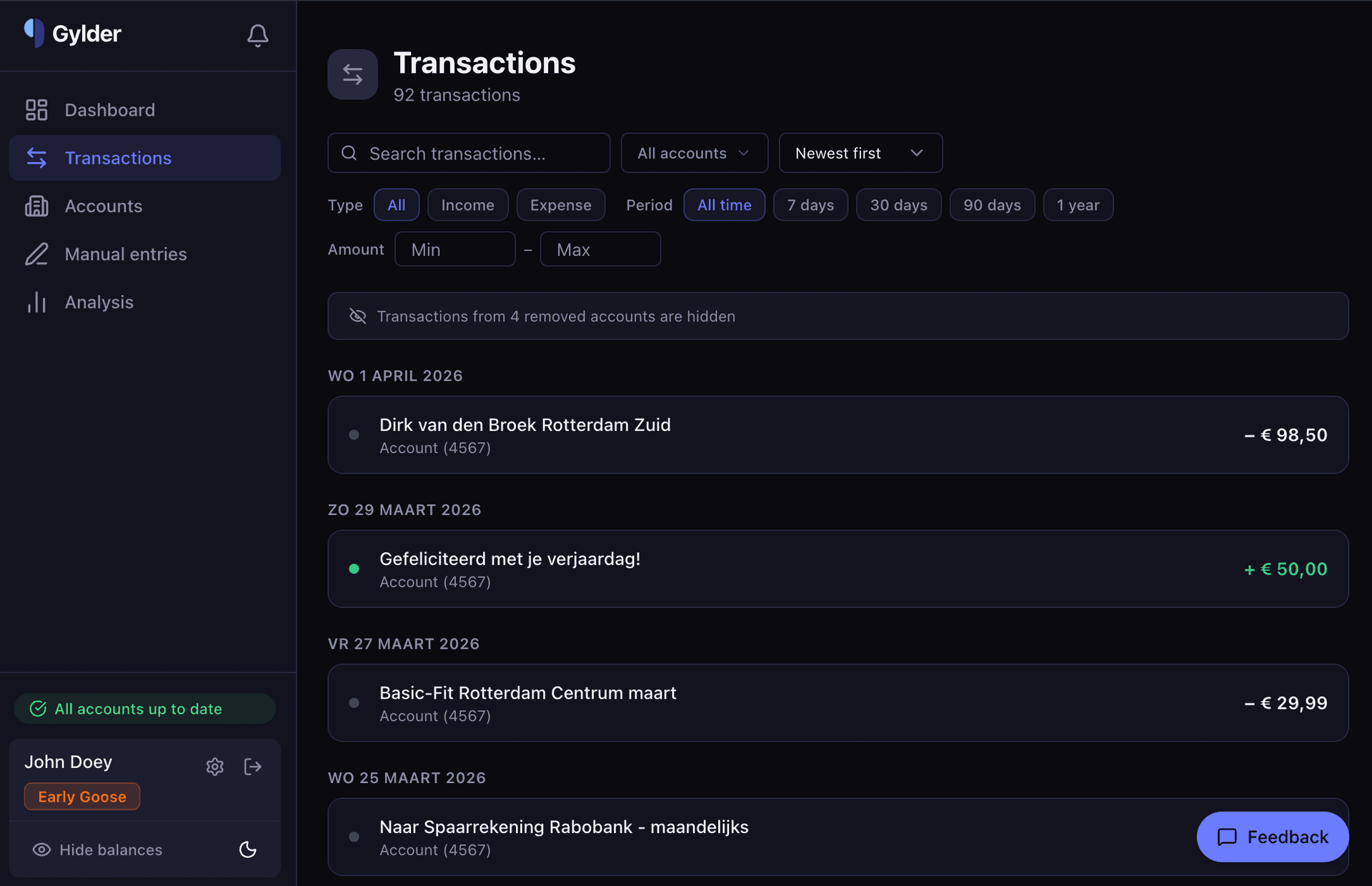The image size is (1372, 886).
Task: Navigate to the Dashboard section
Action: tap(109, 109)
